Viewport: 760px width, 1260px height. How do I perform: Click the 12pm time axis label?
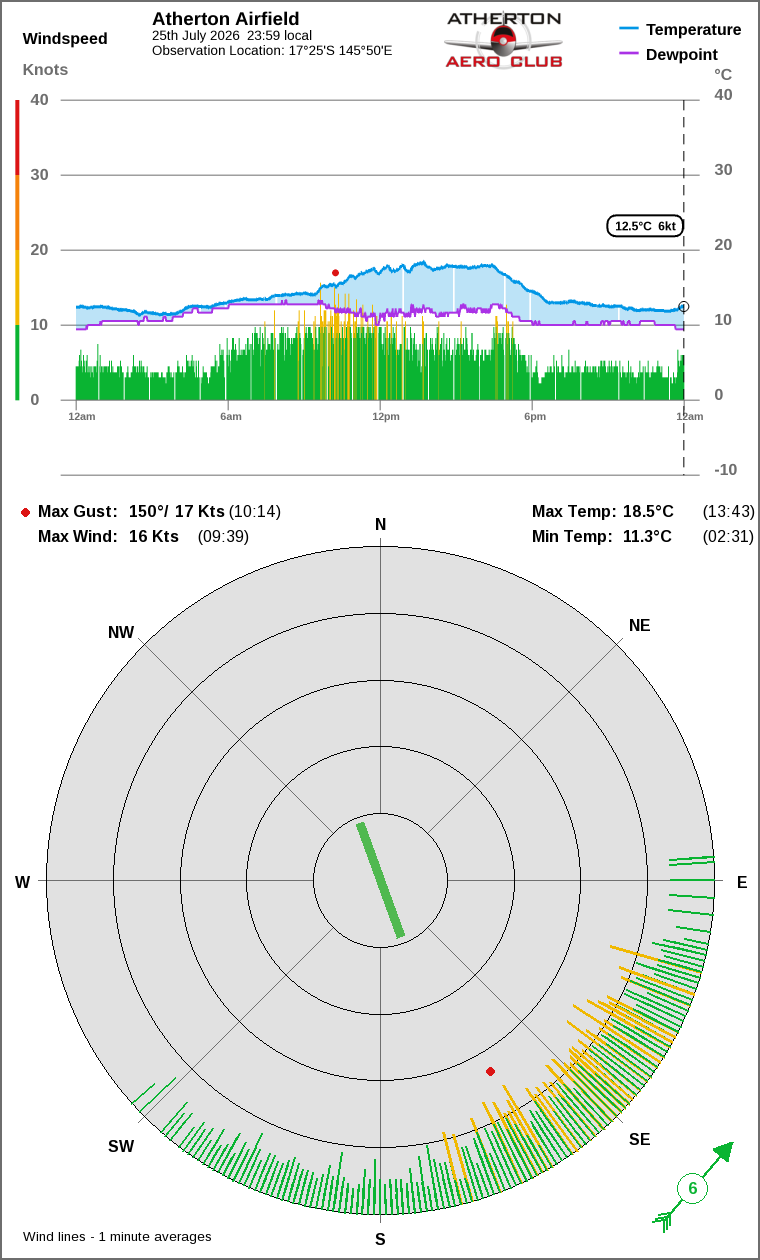coord(386,416)
